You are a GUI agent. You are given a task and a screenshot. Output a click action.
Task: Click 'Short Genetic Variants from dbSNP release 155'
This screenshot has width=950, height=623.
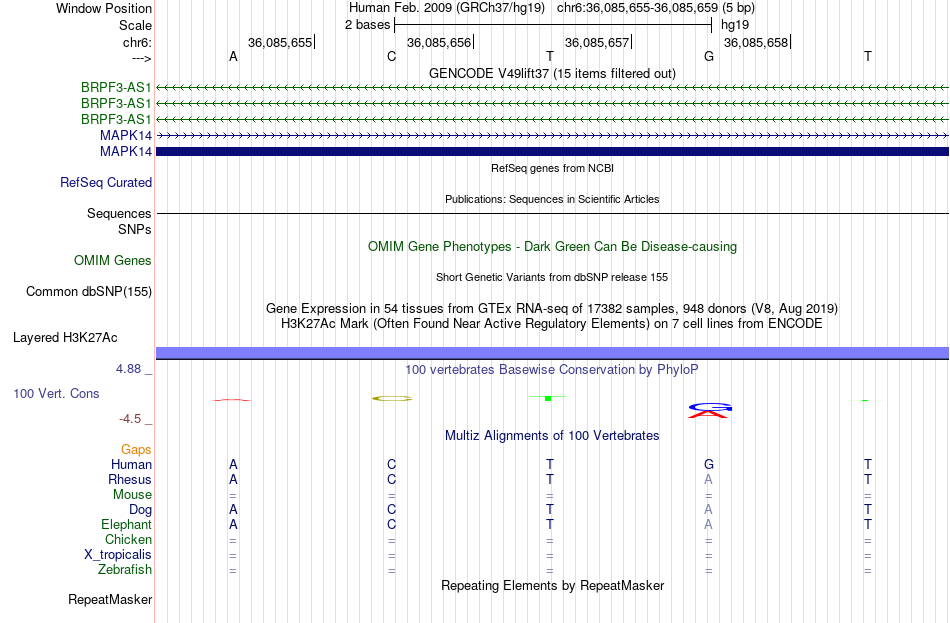[552, 277]
